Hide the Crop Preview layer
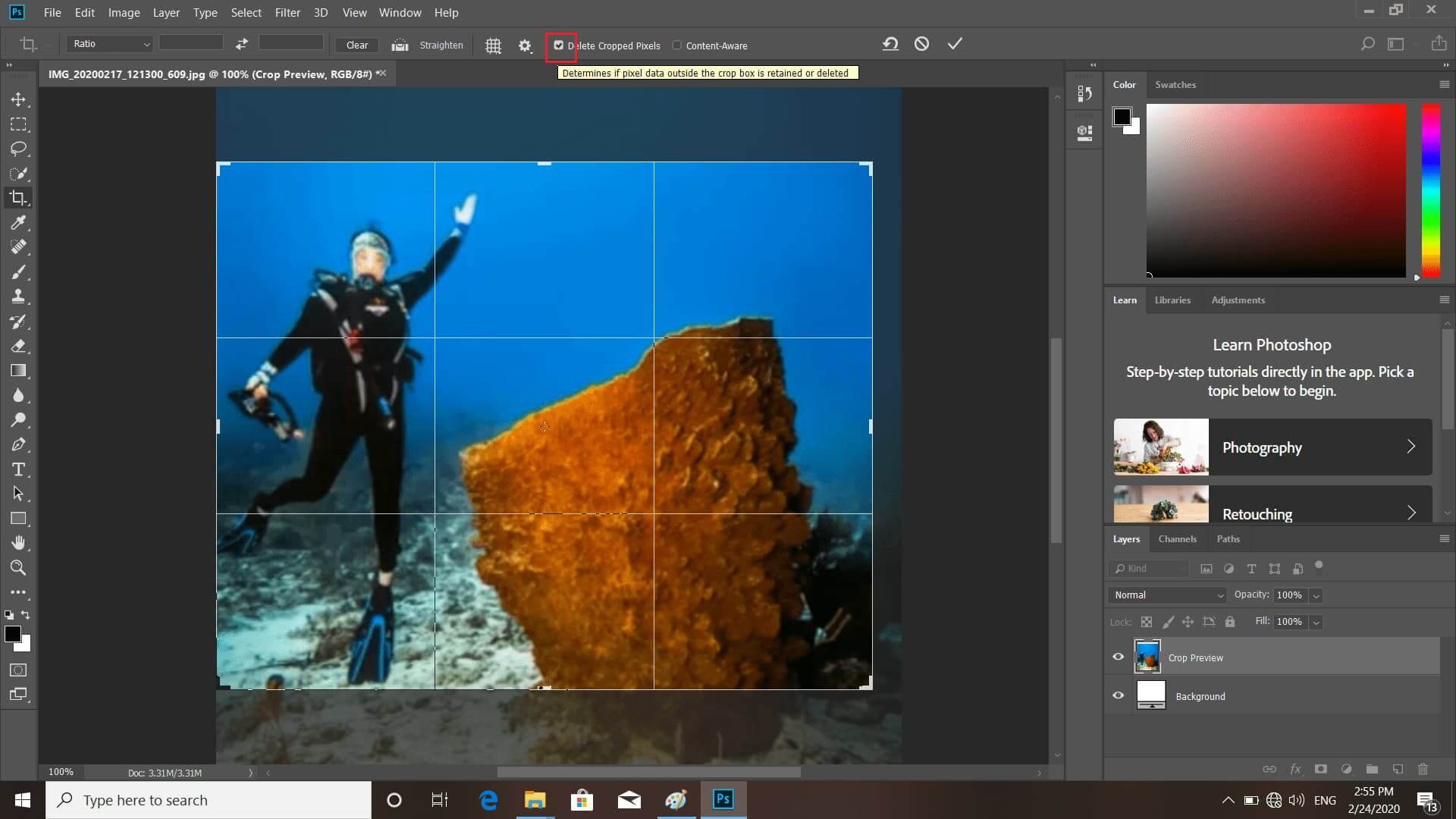1456x819 pixels. point(1118,657)
